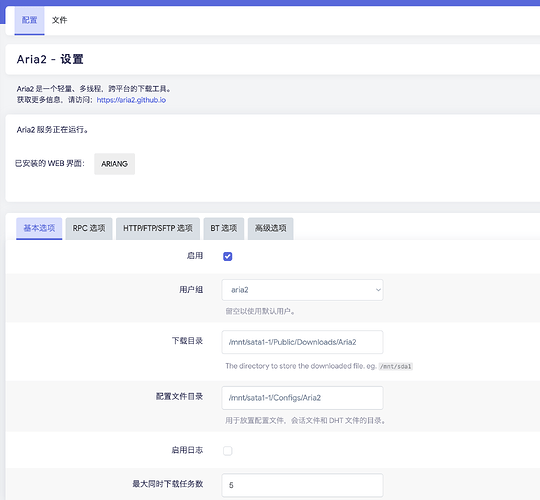Select the 基本选项 tab
This screenshot has height=500, width=540.
pyautogui.click(x=39, y=228)
